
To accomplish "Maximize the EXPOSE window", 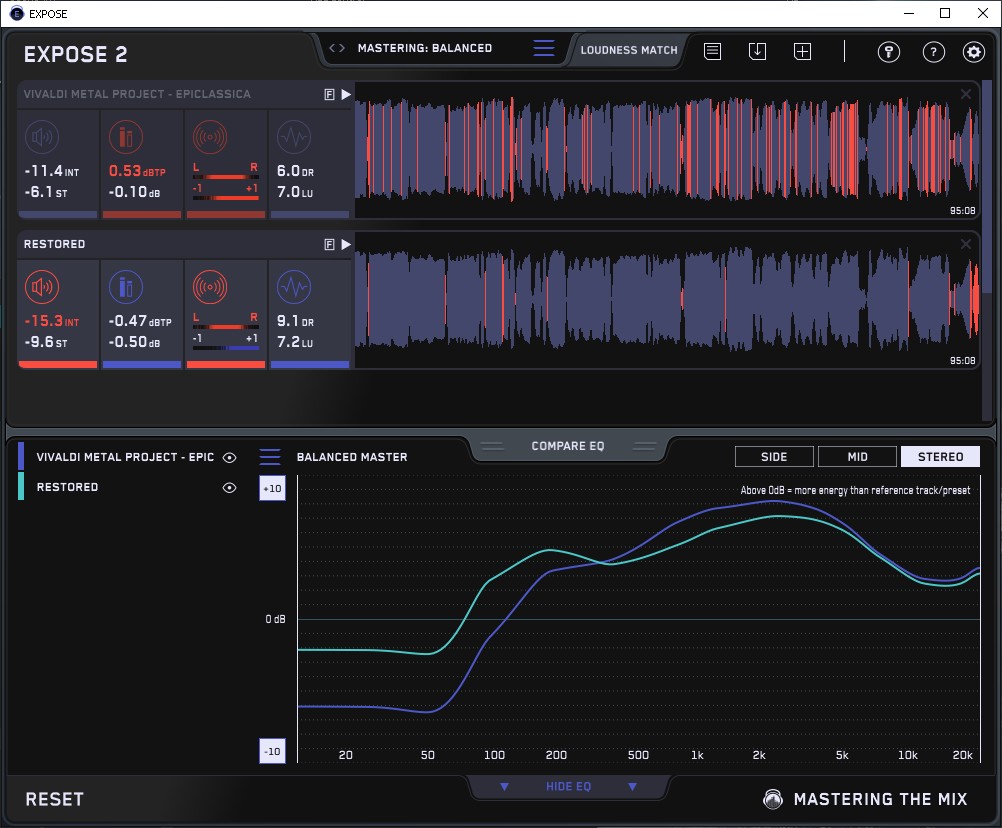I will (945, 13).
